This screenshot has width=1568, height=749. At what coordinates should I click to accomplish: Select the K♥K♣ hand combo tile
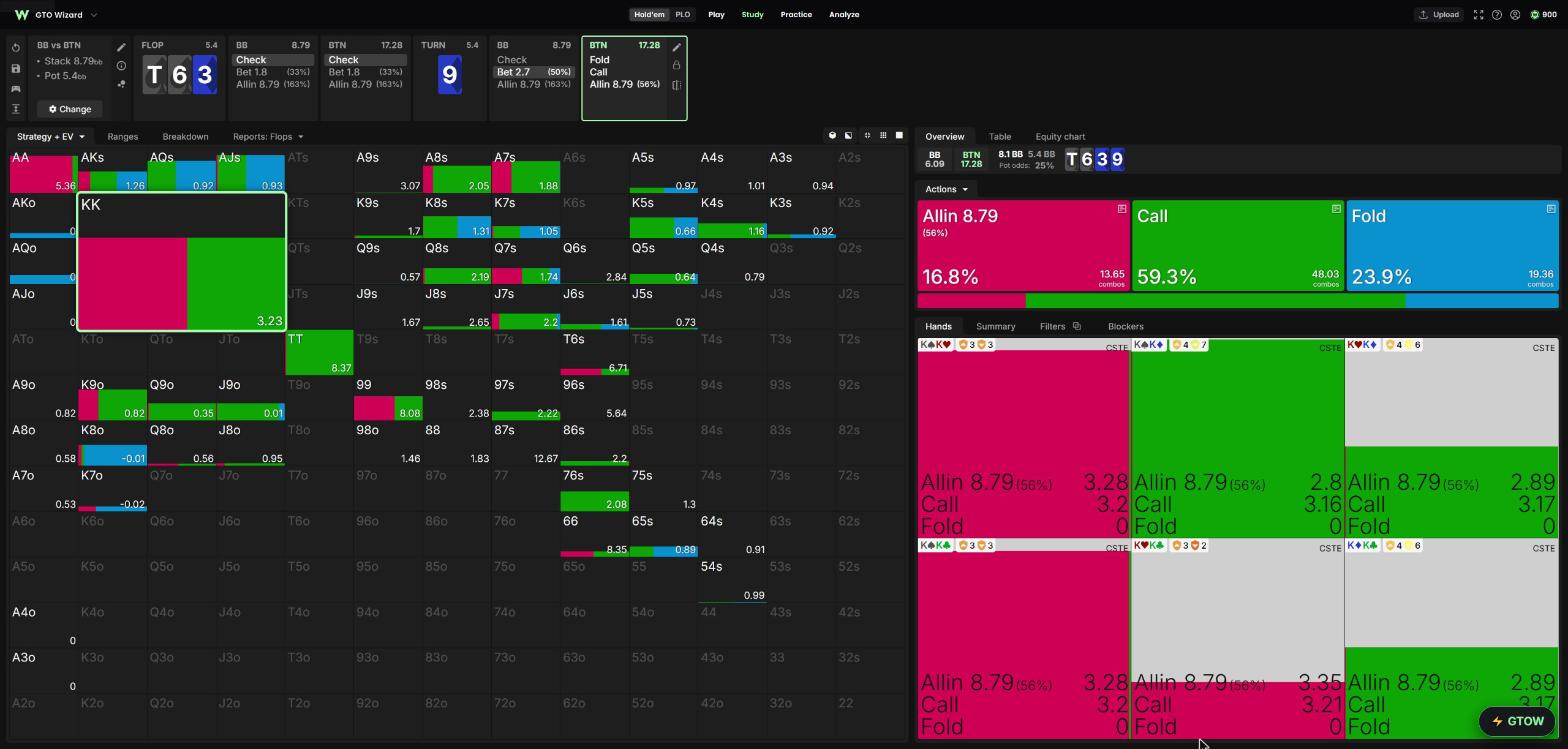click(x=1237, y=640)
